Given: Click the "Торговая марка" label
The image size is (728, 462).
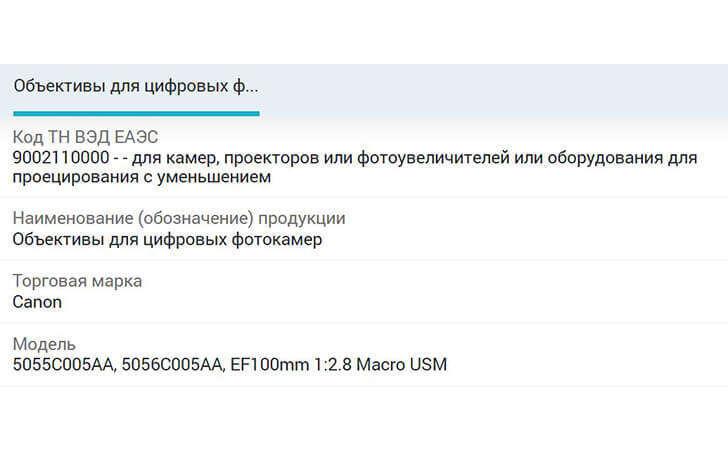Looking at the screenshot, I should click(x=77, y=281).
